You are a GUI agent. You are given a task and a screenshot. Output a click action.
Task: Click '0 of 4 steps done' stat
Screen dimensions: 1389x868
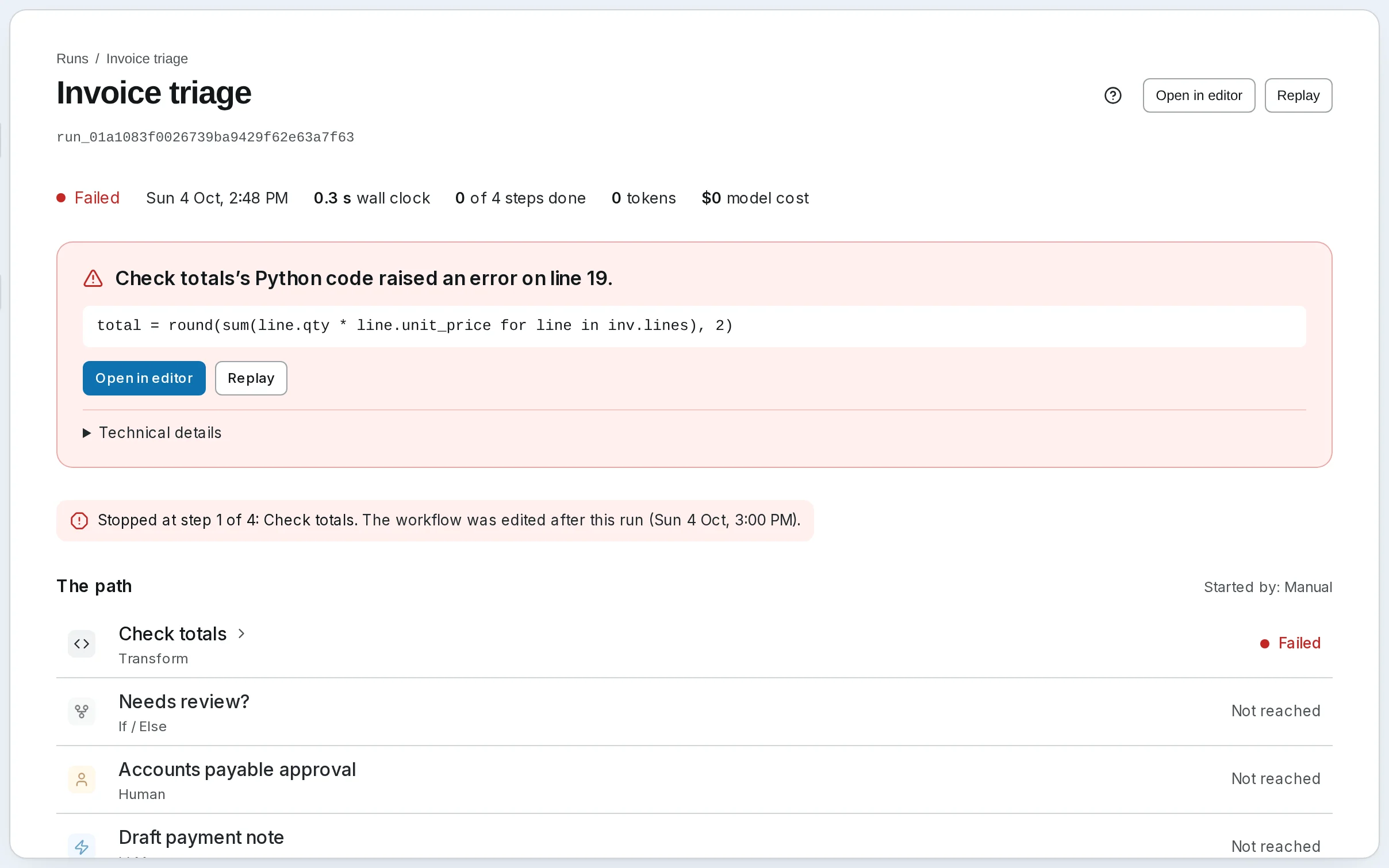[520, 198]
